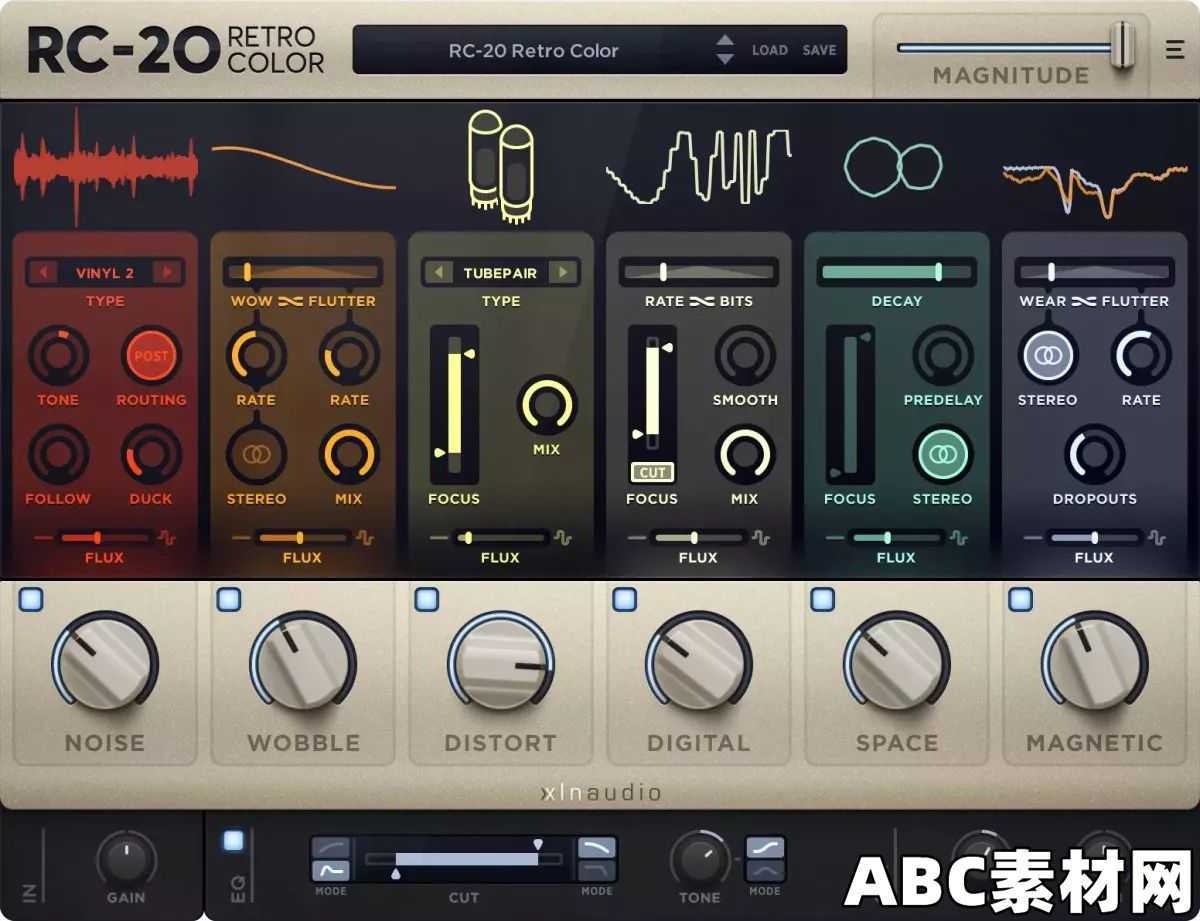Click the red vinyl noise waveform icon
Viewport: 1200px width, 921px height.
(x=105, y=165)
